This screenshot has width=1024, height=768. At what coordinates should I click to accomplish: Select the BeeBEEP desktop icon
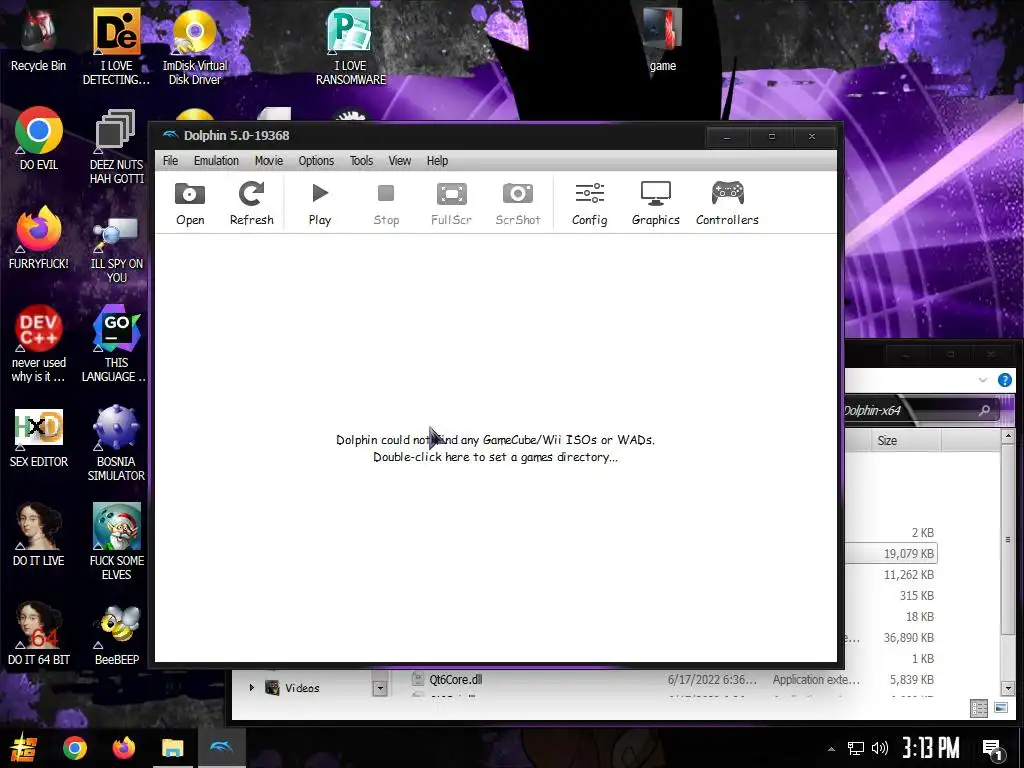pos(116,633)
